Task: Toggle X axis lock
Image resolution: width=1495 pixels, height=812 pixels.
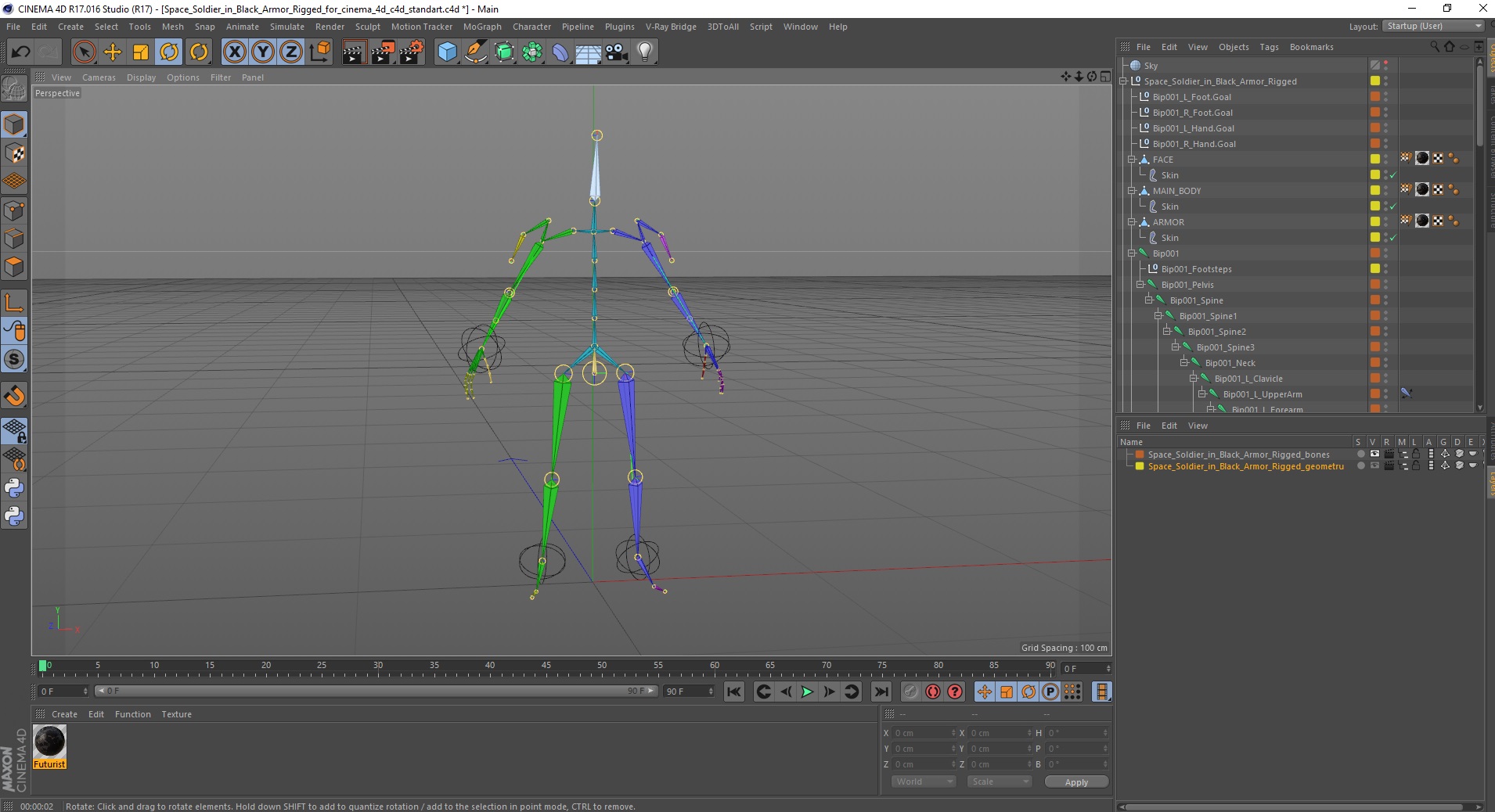Action: 234,52
